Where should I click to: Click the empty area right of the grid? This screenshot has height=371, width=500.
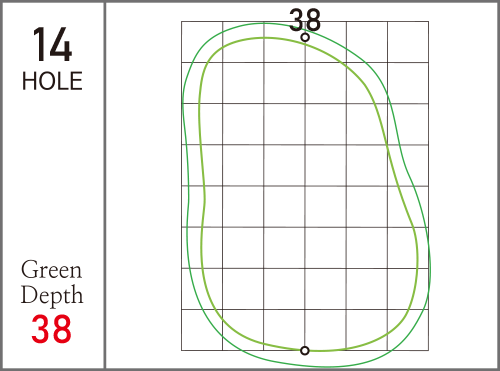click(463, 185)
